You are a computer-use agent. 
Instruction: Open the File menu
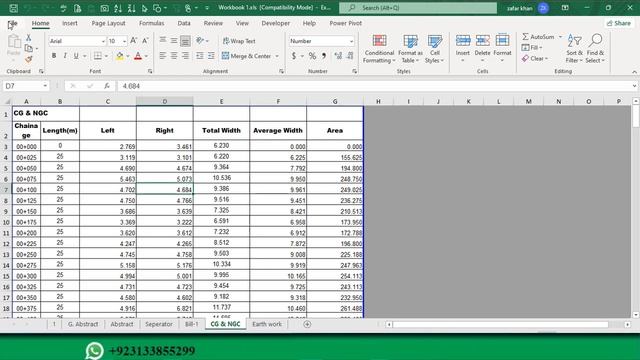pyautogui.click(x=12, y=23)
